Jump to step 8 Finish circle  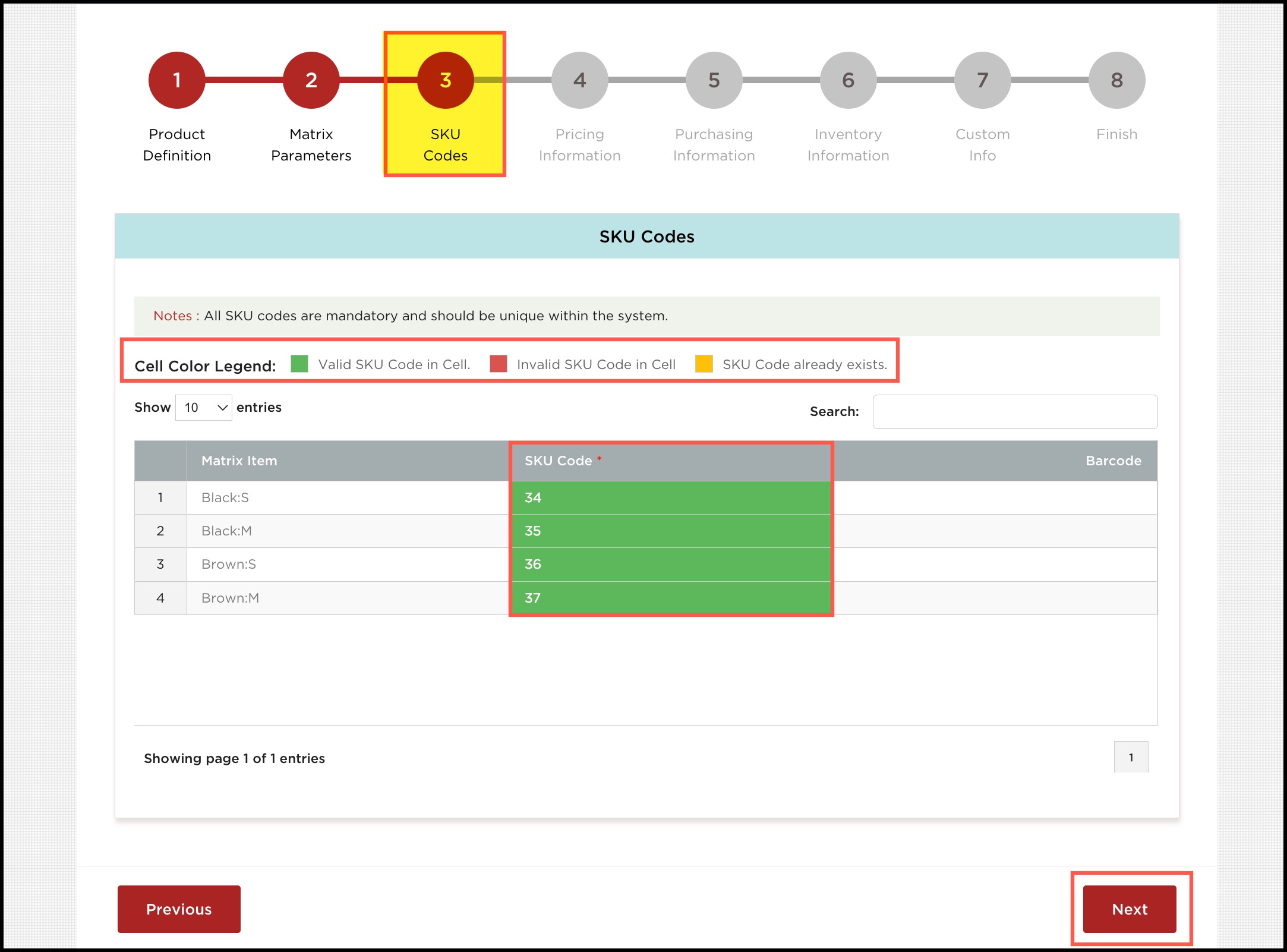click(x=1116, y=80)
